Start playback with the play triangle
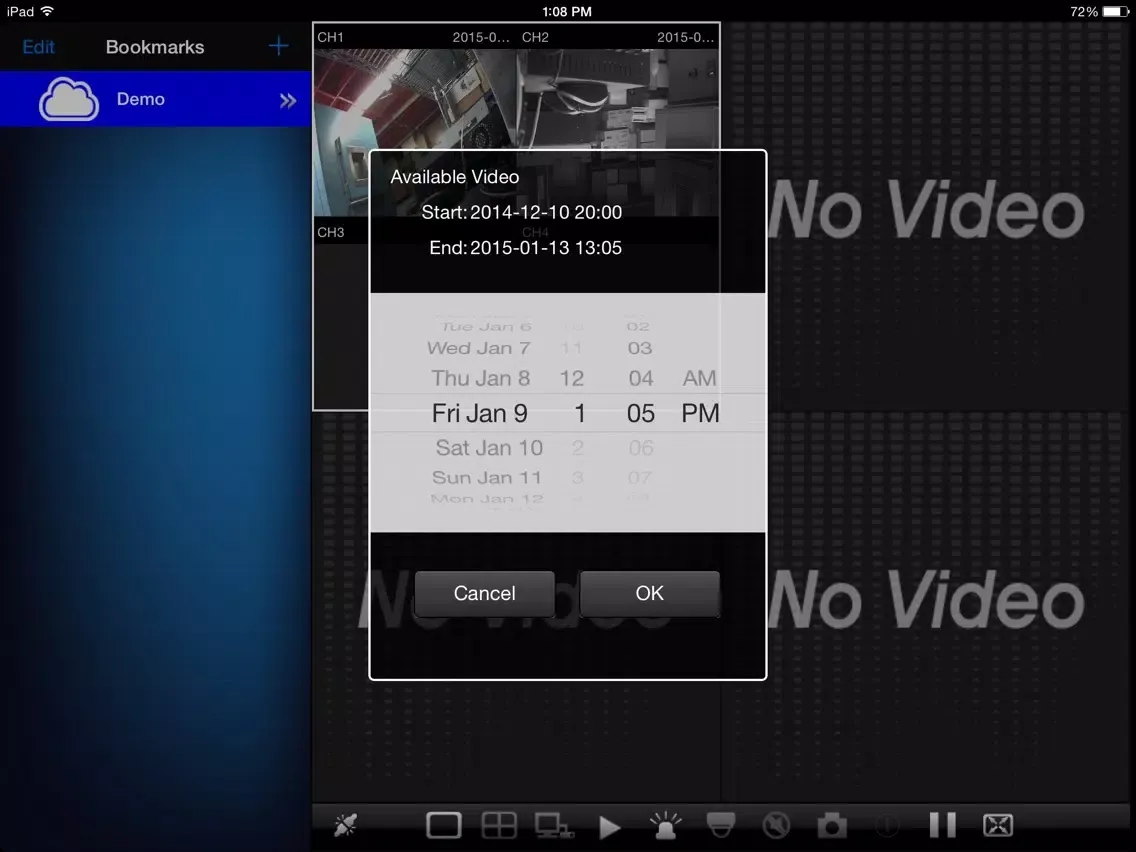Viewport: 1136px width, 852px height. (x=609, y=826)
